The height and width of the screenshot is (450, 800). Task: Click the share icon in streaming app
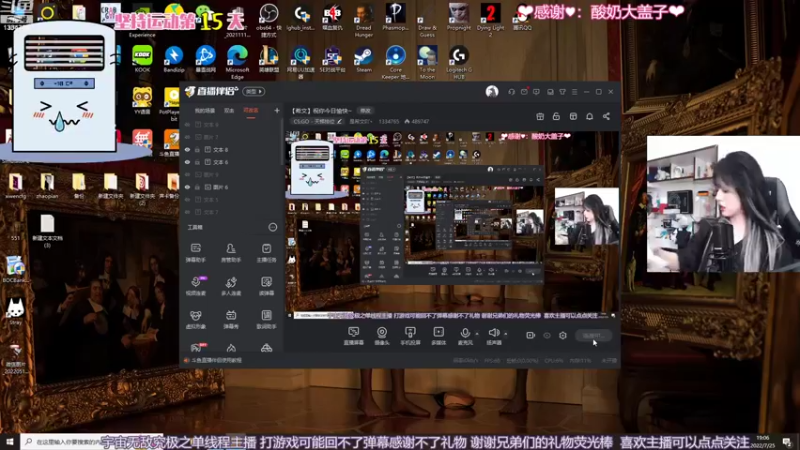[606, 116]
